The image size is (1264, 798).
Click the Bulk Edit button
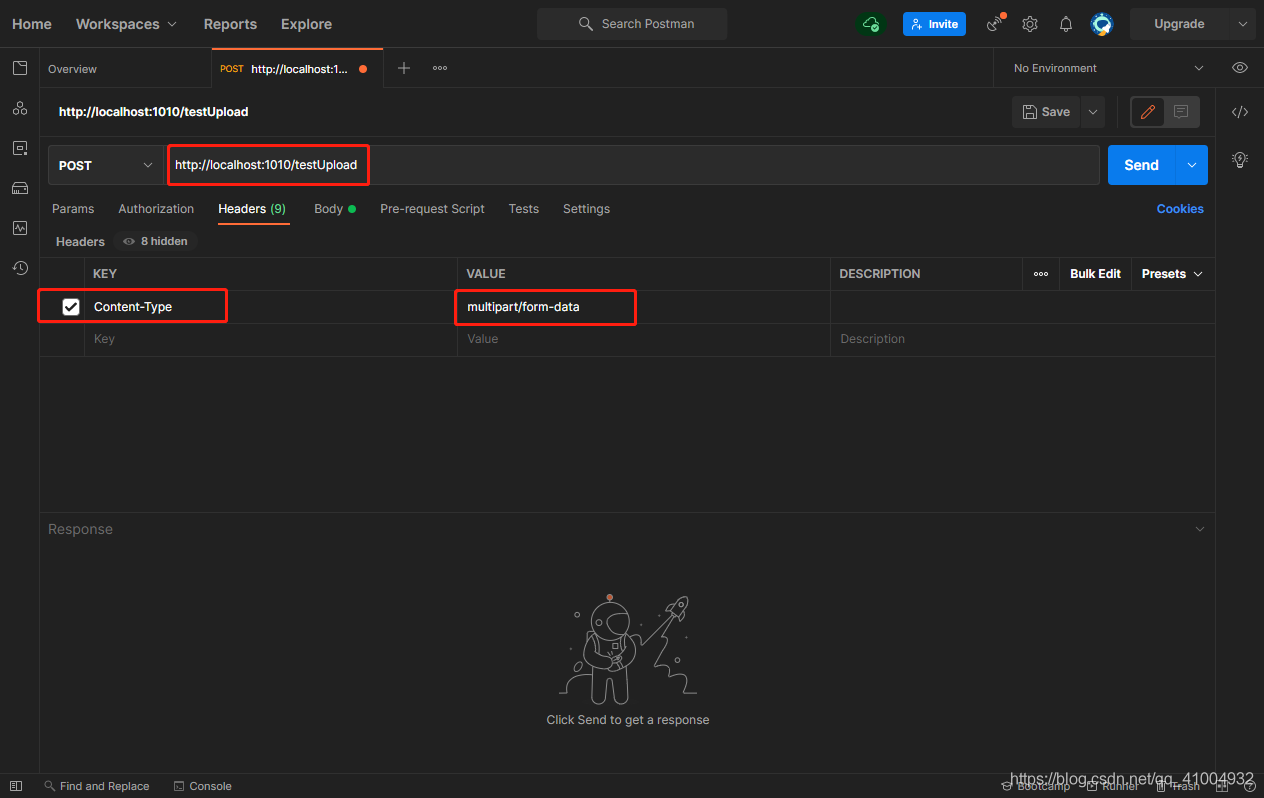[1095, 274]
